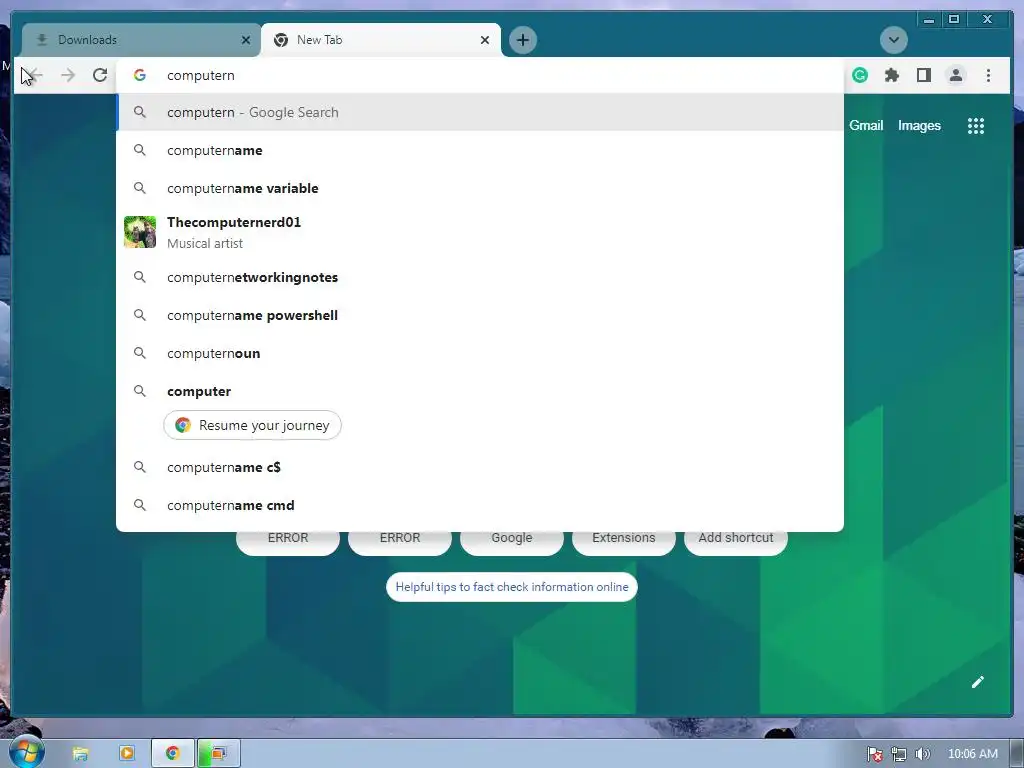1024x768 pixels.
Task: Select the 'computer' suggestion
Action: (480, 391)
